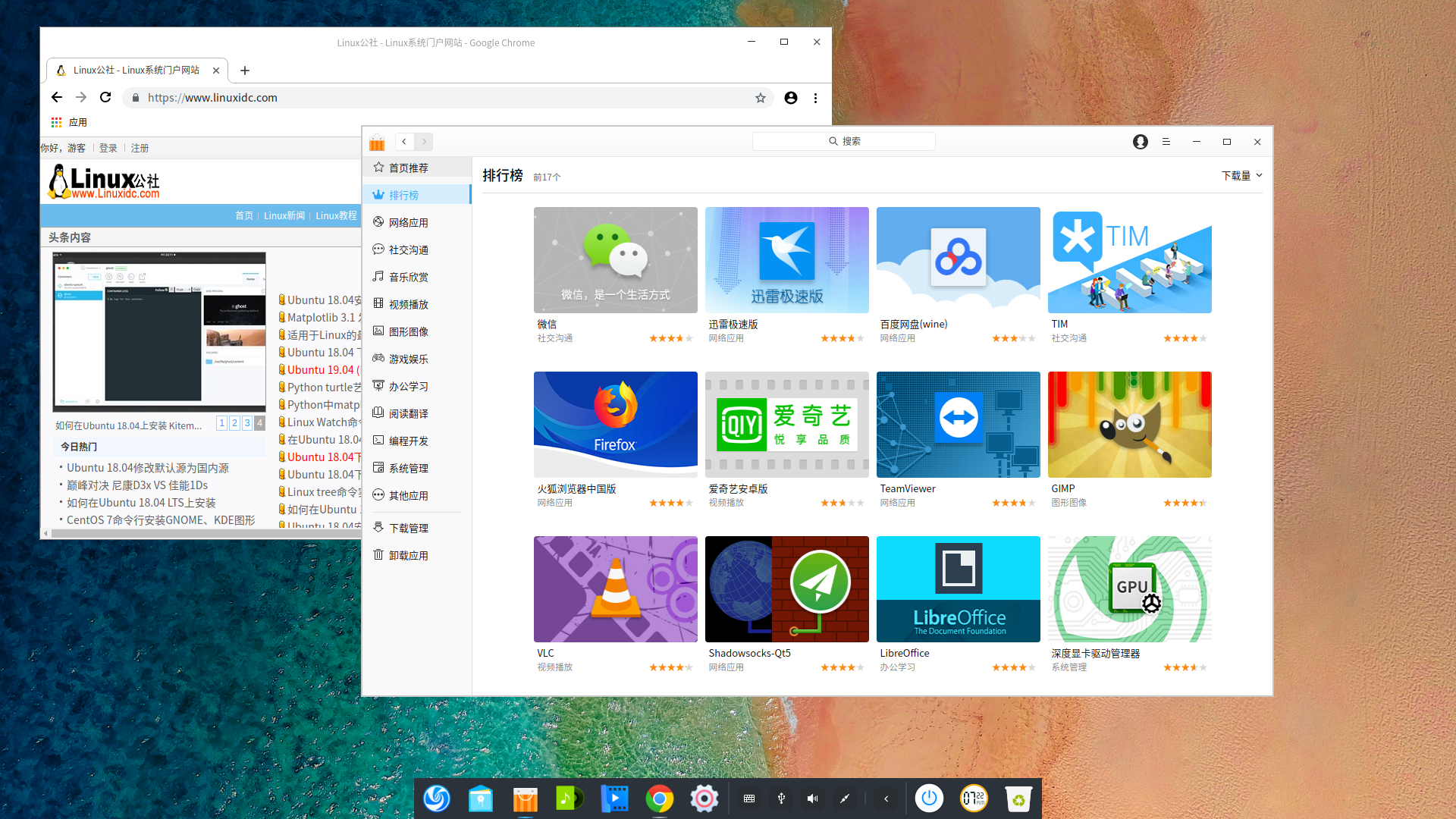Screen dimensions: 1456x819
Task: Open the LibreOffice app card
Action: click(958, 604)
